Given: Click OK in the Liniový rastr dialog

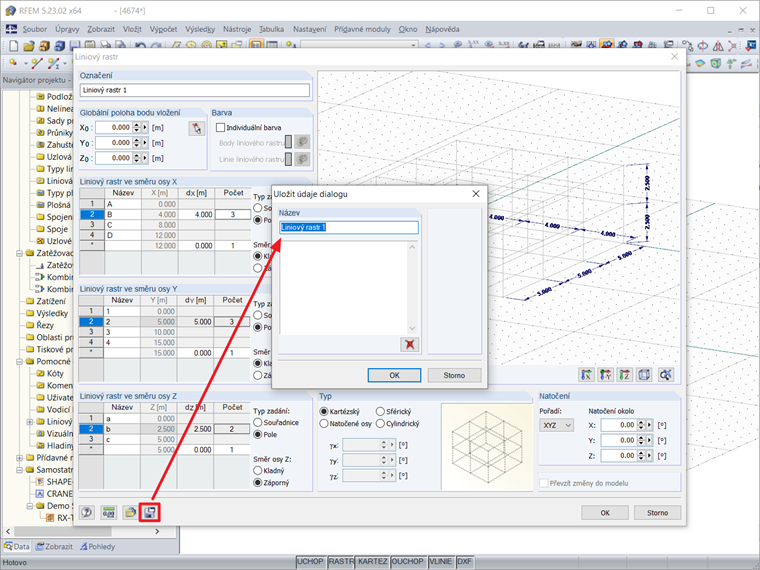Looking at the screenshot, I should coord(605,512).
